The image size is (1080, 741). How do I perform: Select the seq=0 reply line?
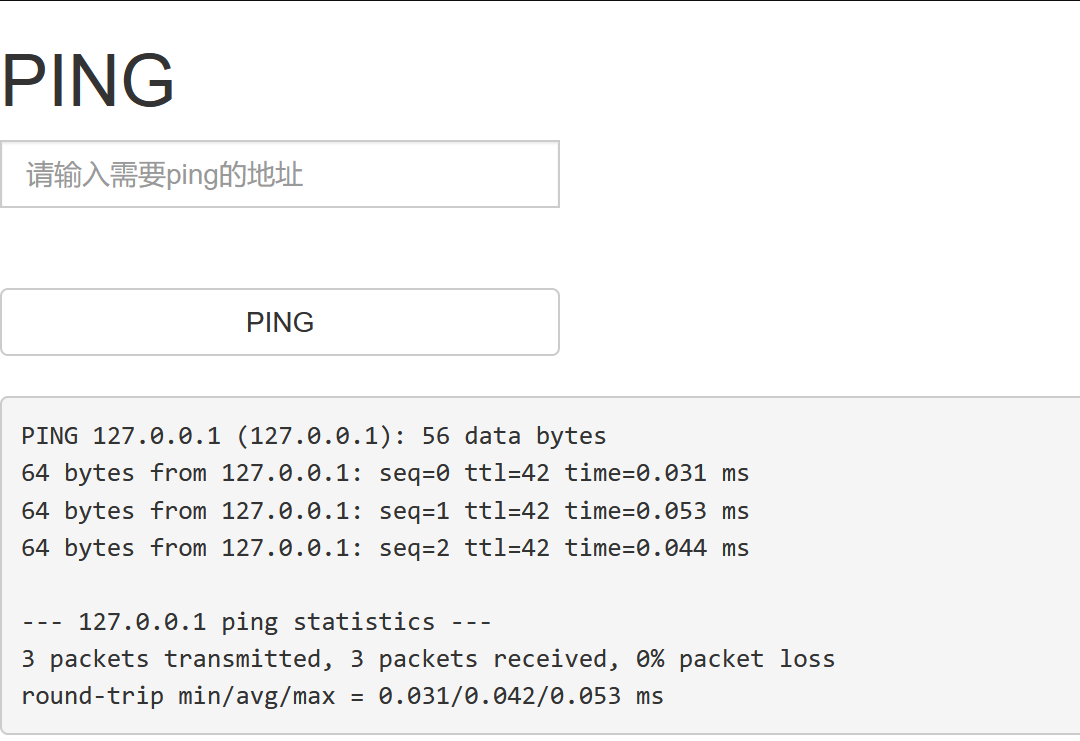[x=385, y=473]
